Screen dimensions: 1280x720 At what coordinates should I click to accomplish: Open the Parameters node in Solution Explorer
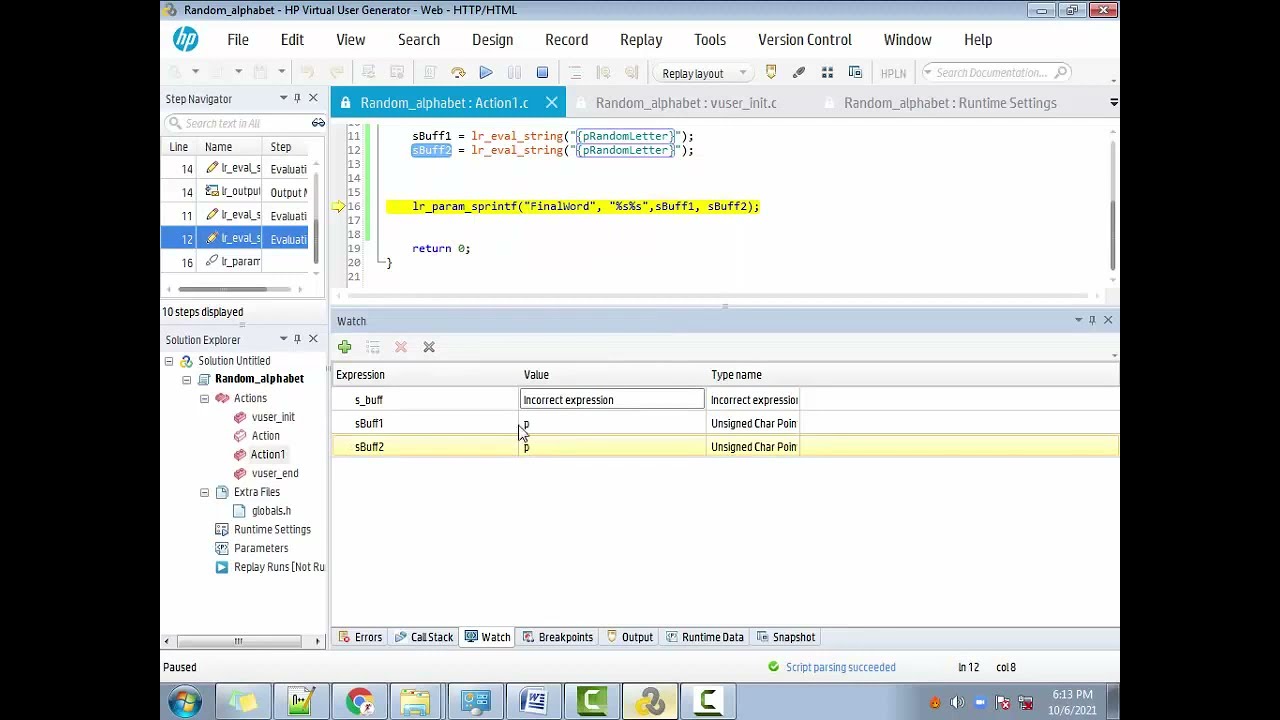(261, 548)
